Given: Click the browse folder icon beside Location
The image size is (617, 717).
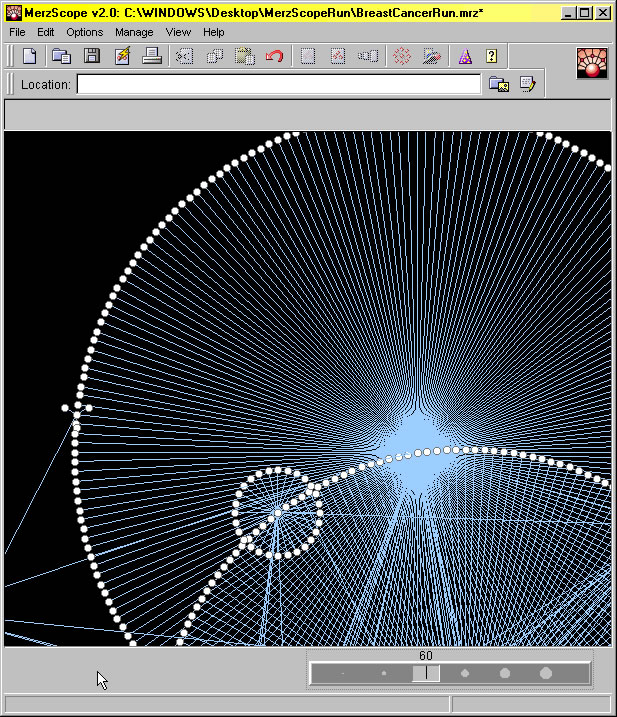Looking at the screenshot, I should click(x=498, y=85).
